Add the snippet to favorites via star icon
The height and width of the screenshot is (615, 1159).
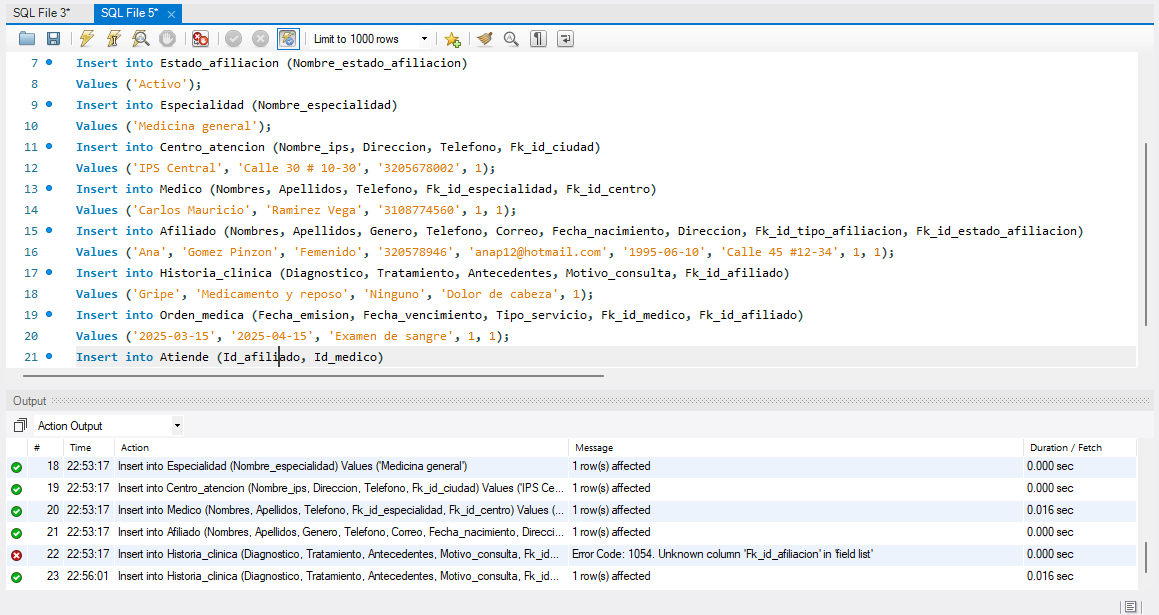452,39
